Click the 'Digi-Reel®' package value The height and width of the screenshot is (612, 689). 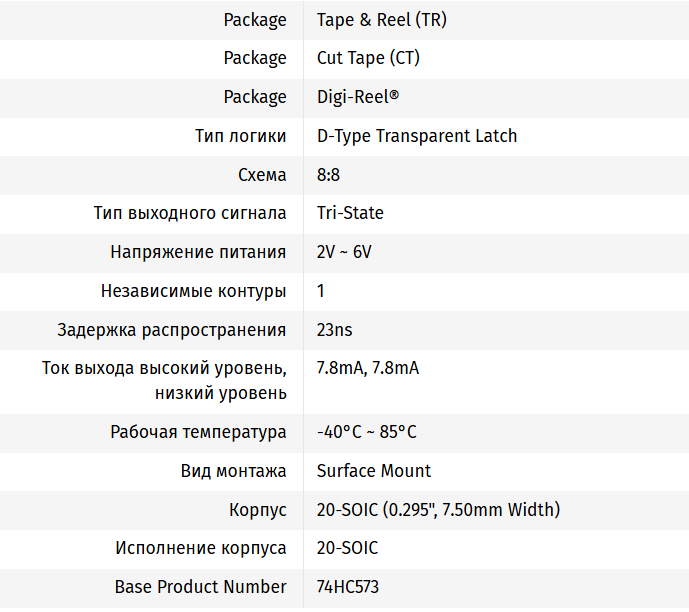[x=358, y=97]
